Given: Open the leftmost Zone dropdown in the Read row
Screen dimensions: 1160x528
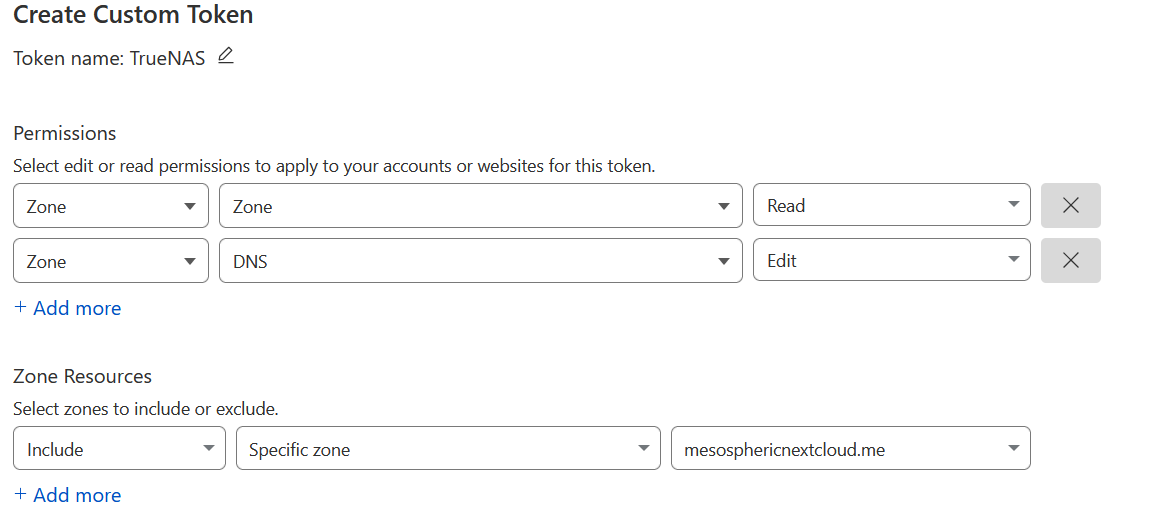Looking at the screenshot, I should (x=111, y=206).
